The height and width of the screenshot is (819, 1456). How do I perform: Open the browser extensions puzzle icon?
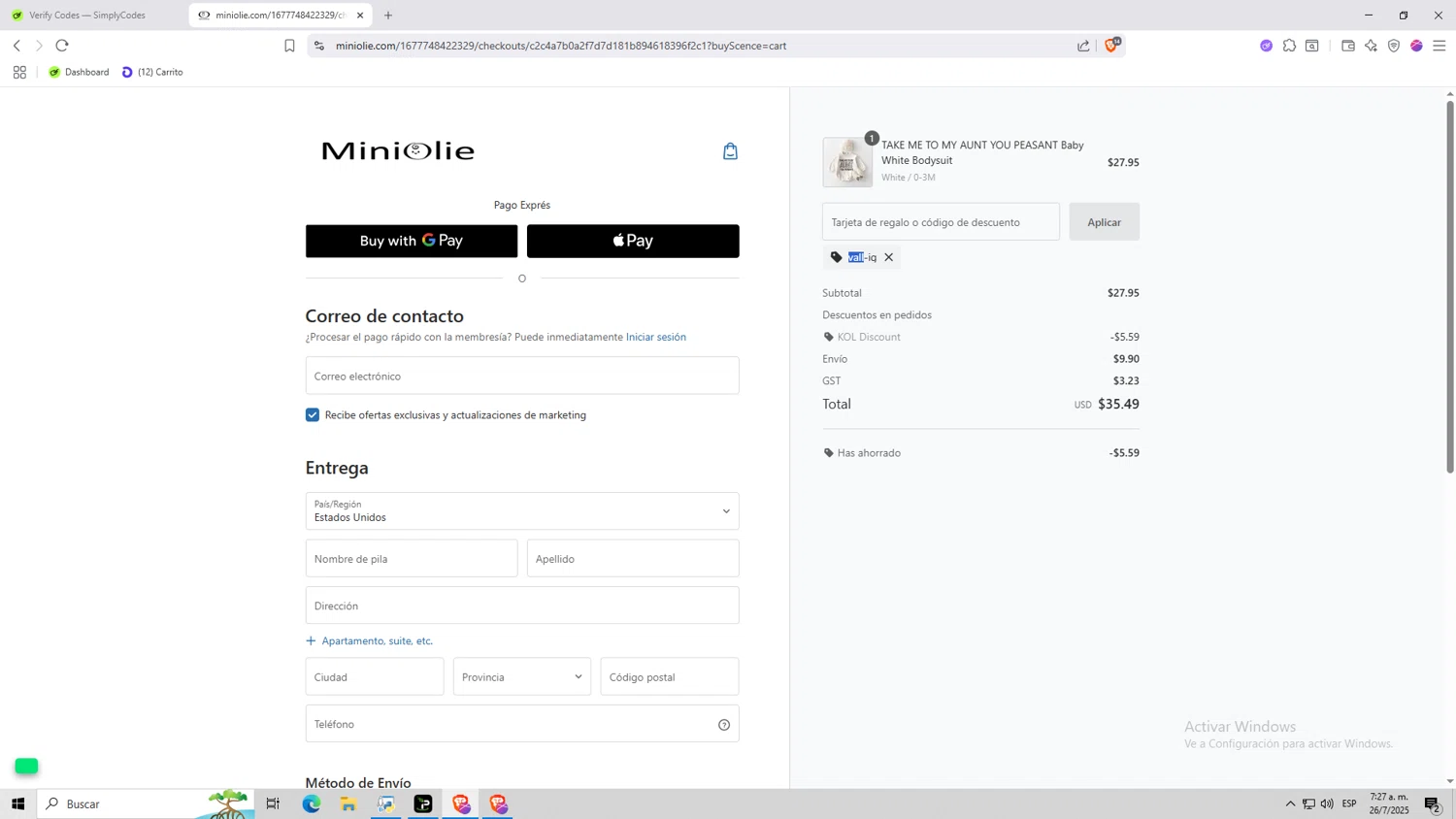point(1289,46)
